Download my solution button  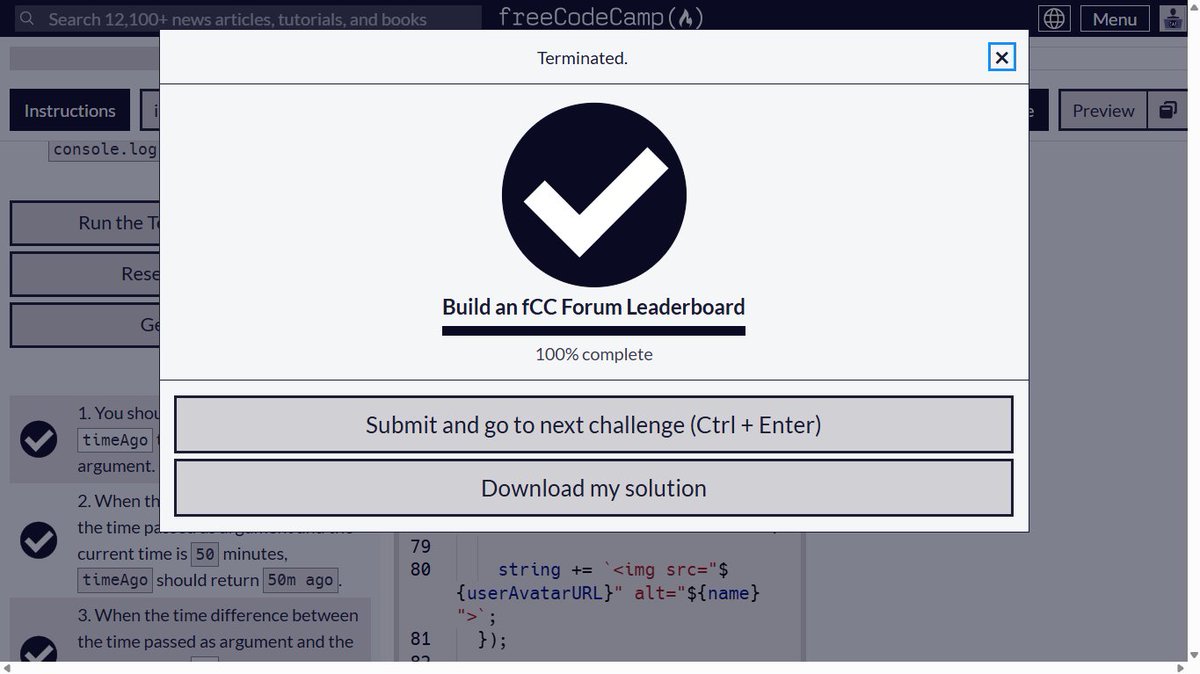pyautogui.click(x=594, y=488)
